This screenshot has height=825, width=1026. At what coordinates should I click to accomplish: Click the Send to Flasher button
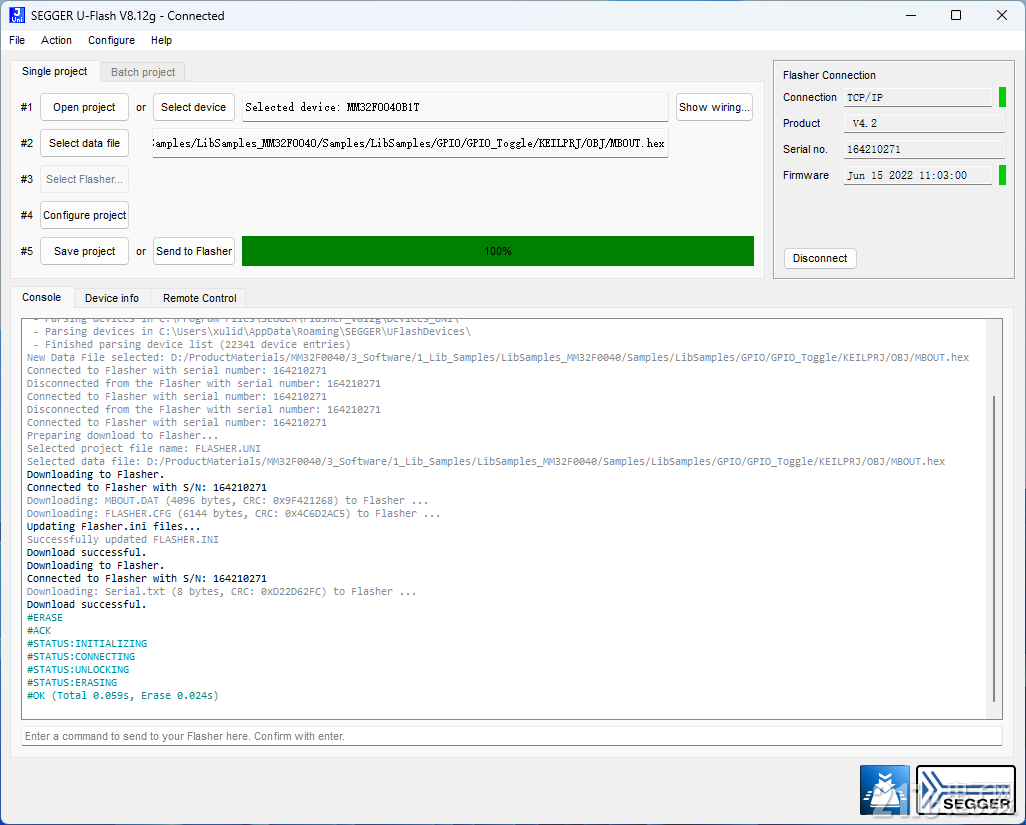194,251
